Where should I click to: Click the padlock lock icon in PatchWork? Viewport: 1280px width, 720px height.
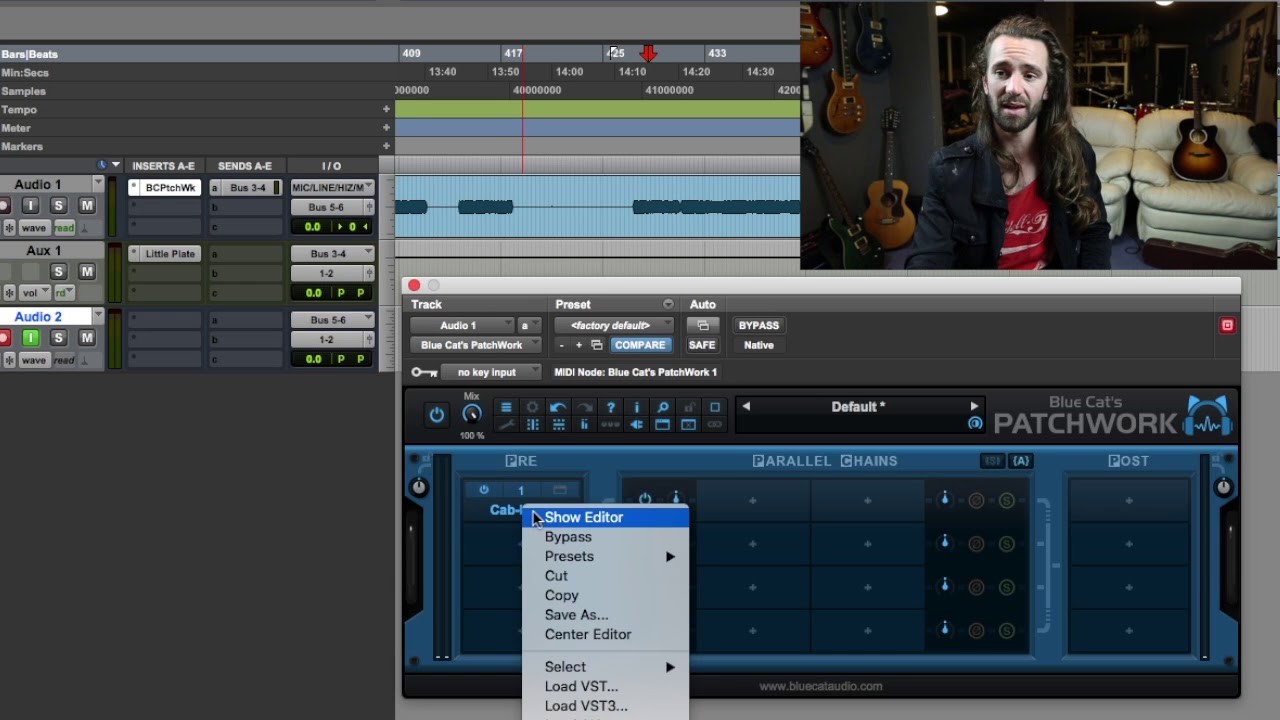click(x=688, y=407)
